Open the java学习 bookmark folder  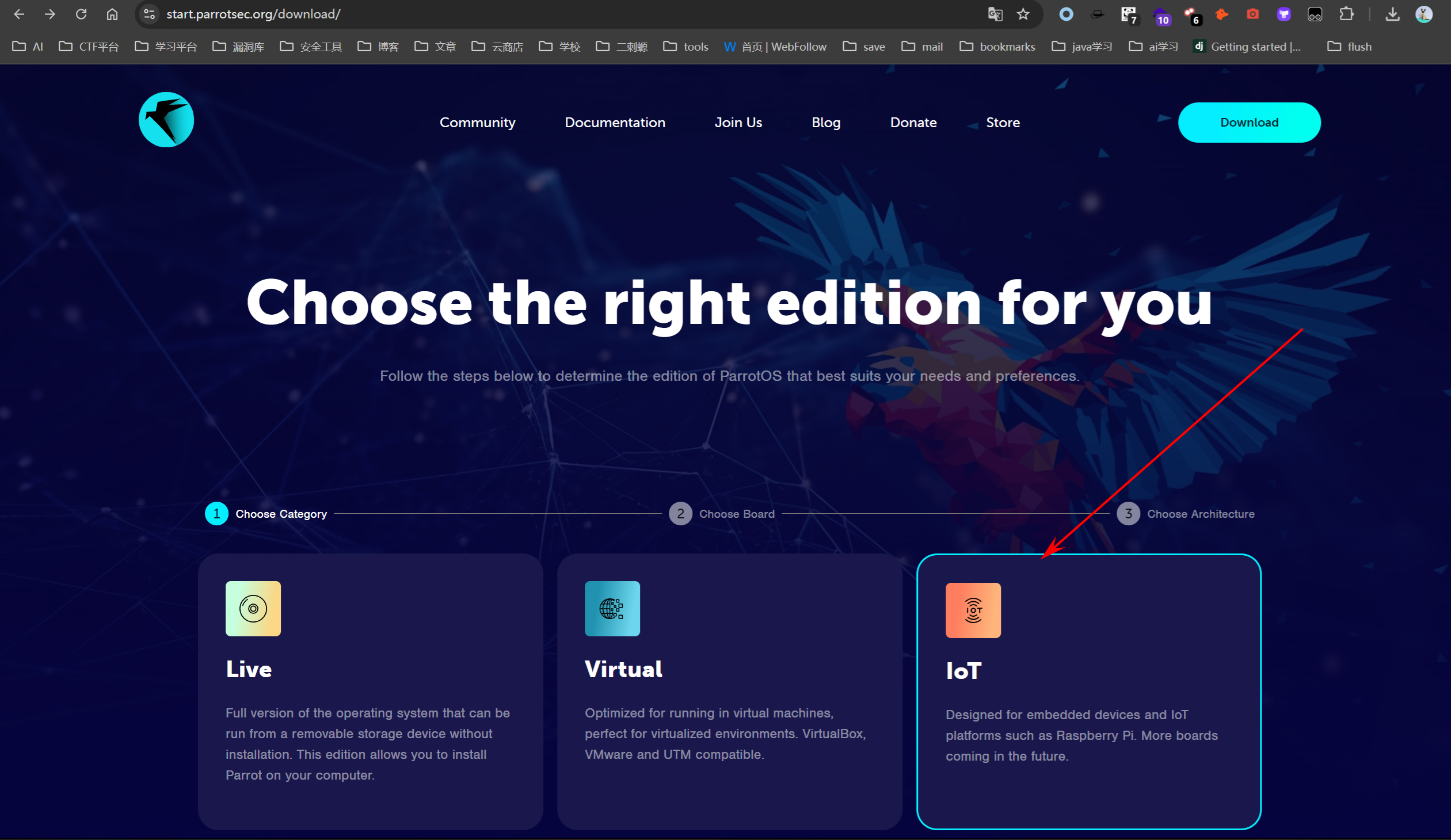[x=1082, y=47]
